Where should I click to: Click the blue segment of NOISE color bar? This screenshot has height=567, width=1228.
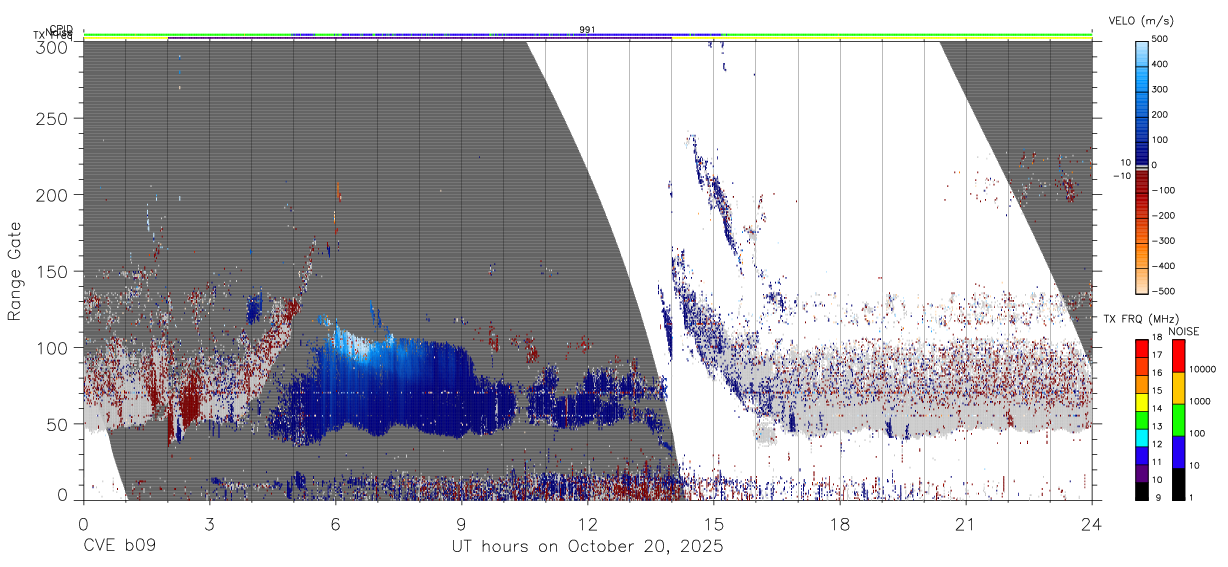point(1178,452)
